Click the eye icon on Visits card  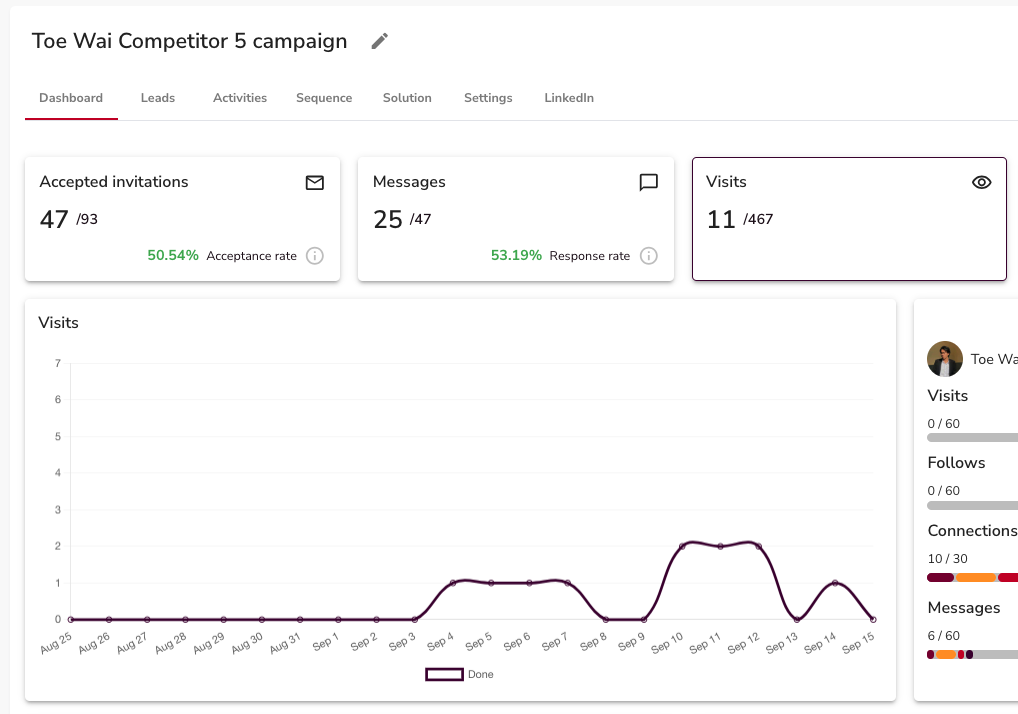(x=981, y=182)
